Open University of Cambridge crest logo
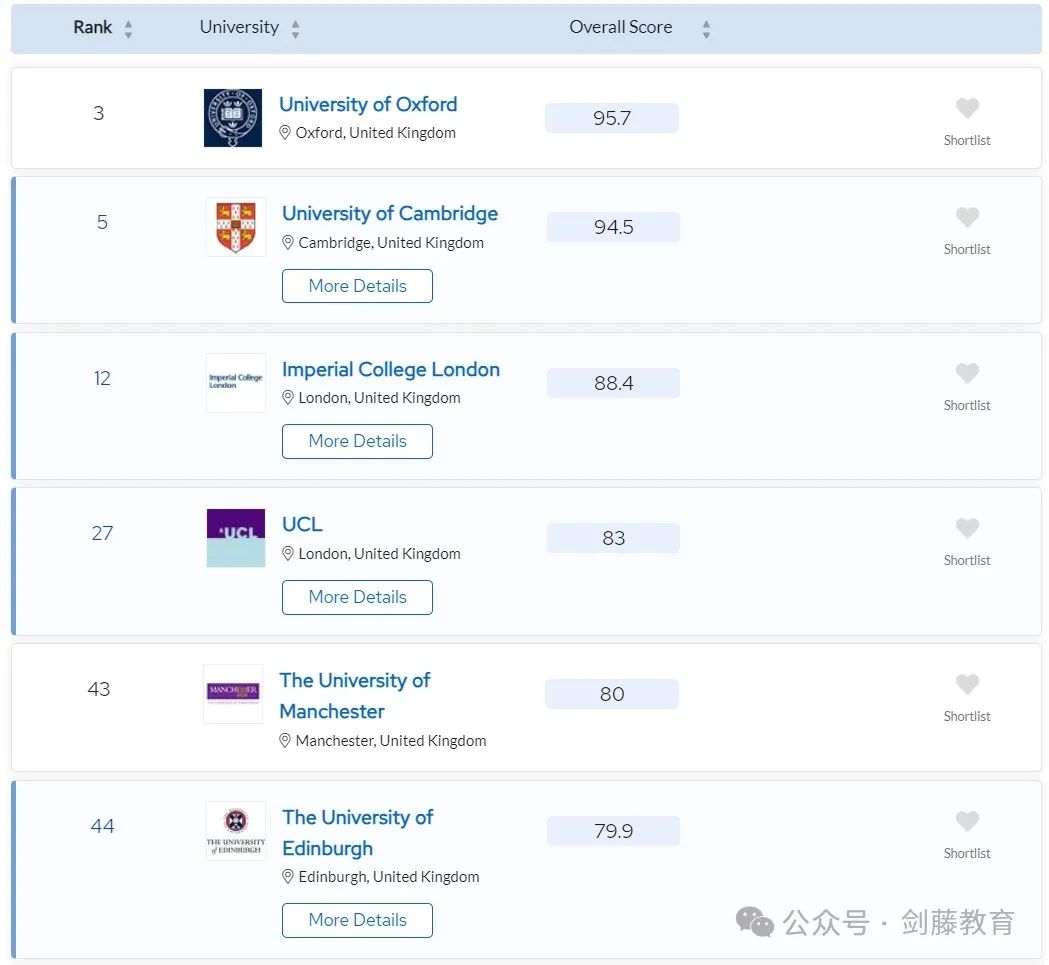The image size is (1049, 965). [235, 227]
